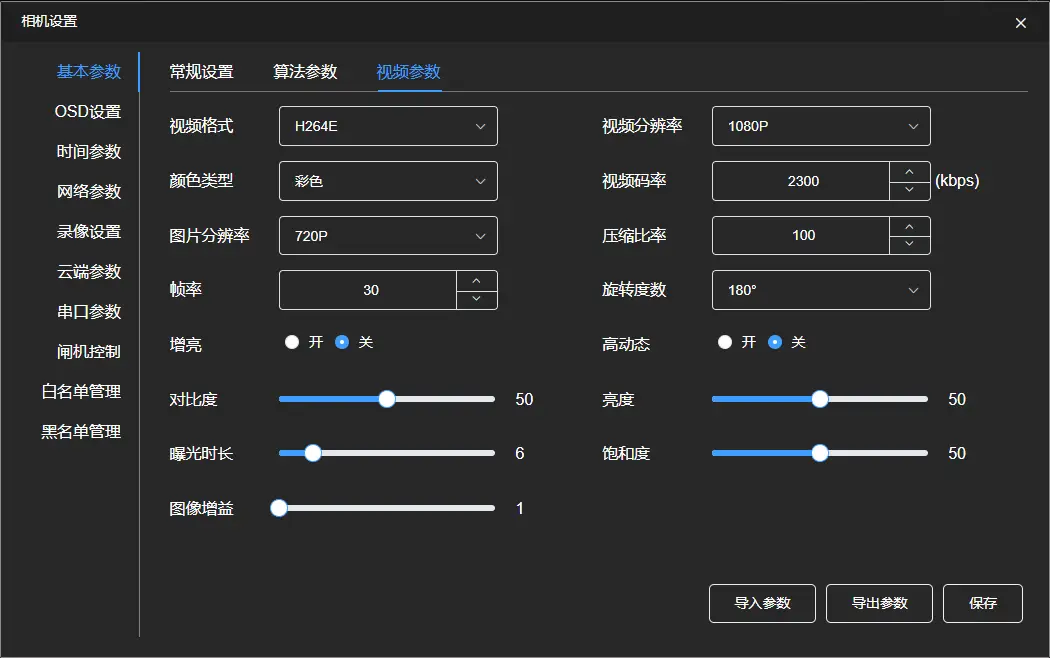Open 闸机控制 settings

(x=88, y=351)
